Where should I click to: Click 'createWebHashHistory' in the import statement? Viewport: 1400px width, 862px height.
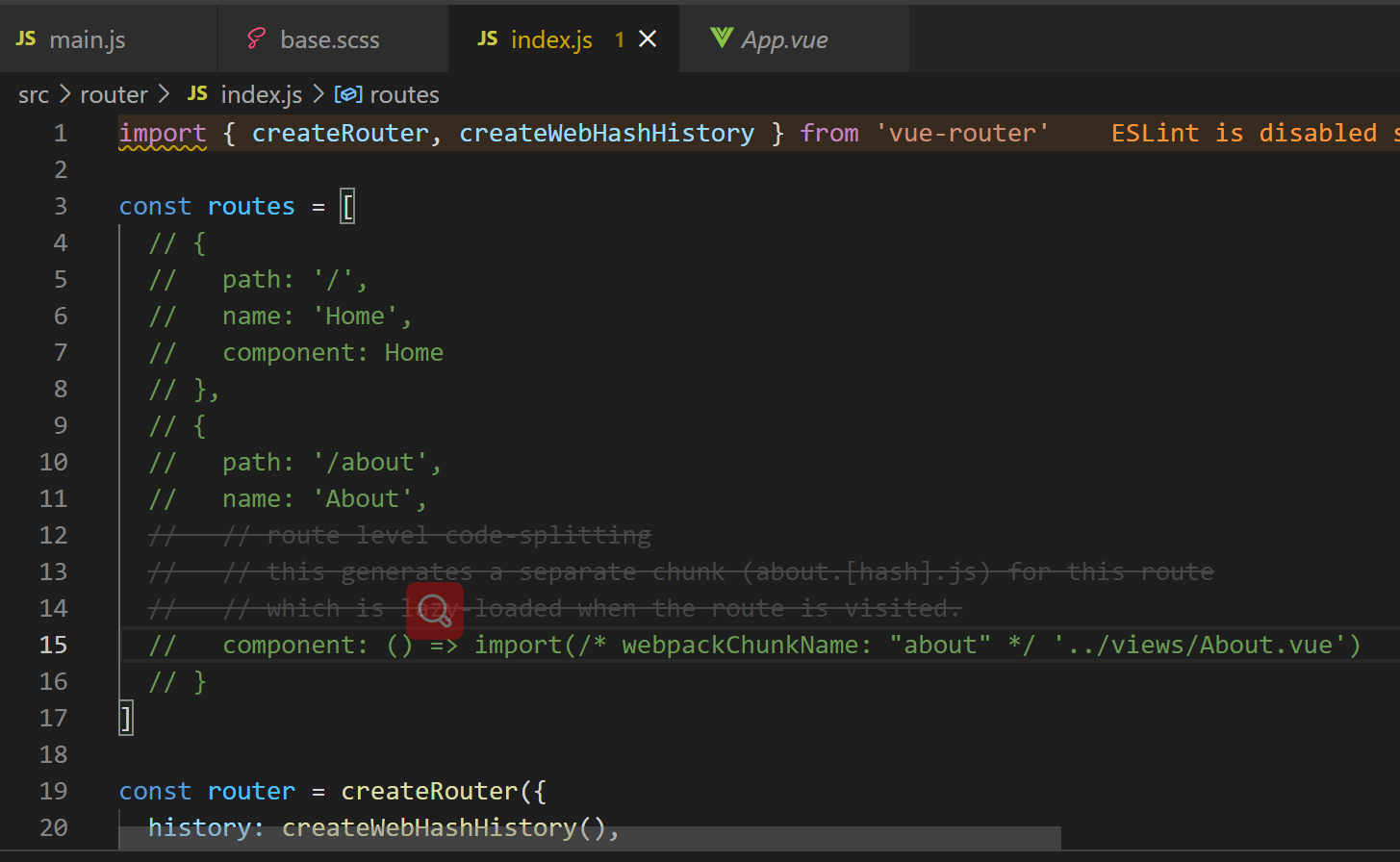(x=607, y=133)
